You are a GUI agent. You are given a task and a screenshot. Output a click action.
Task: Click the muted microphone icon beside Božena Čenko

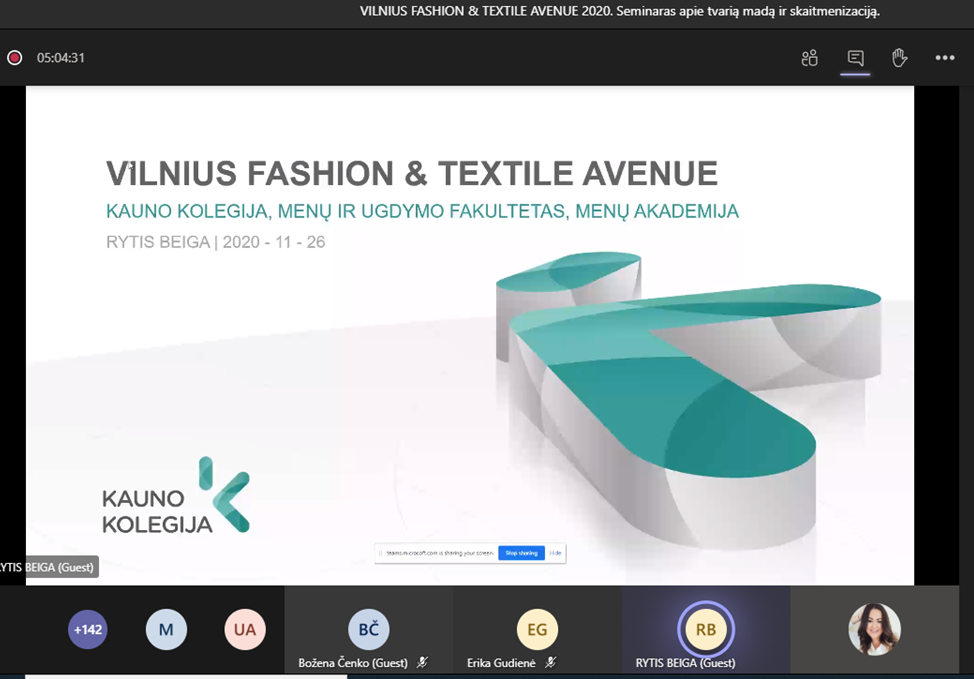click(422, 662)
